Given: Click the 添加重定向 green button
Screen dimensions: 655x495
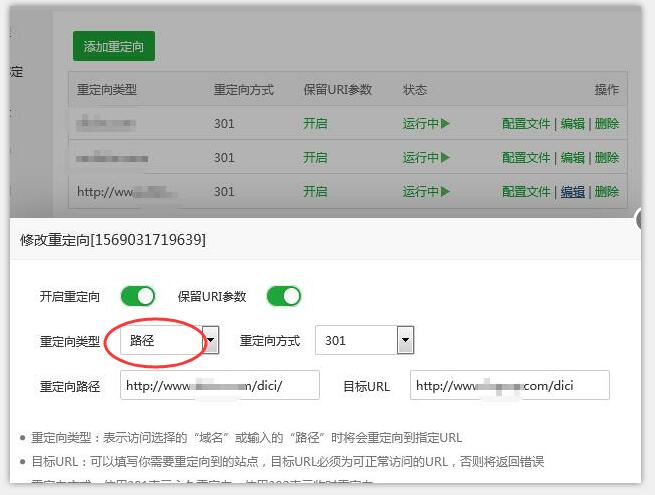Looking at the screenshot, I should 114,46.
